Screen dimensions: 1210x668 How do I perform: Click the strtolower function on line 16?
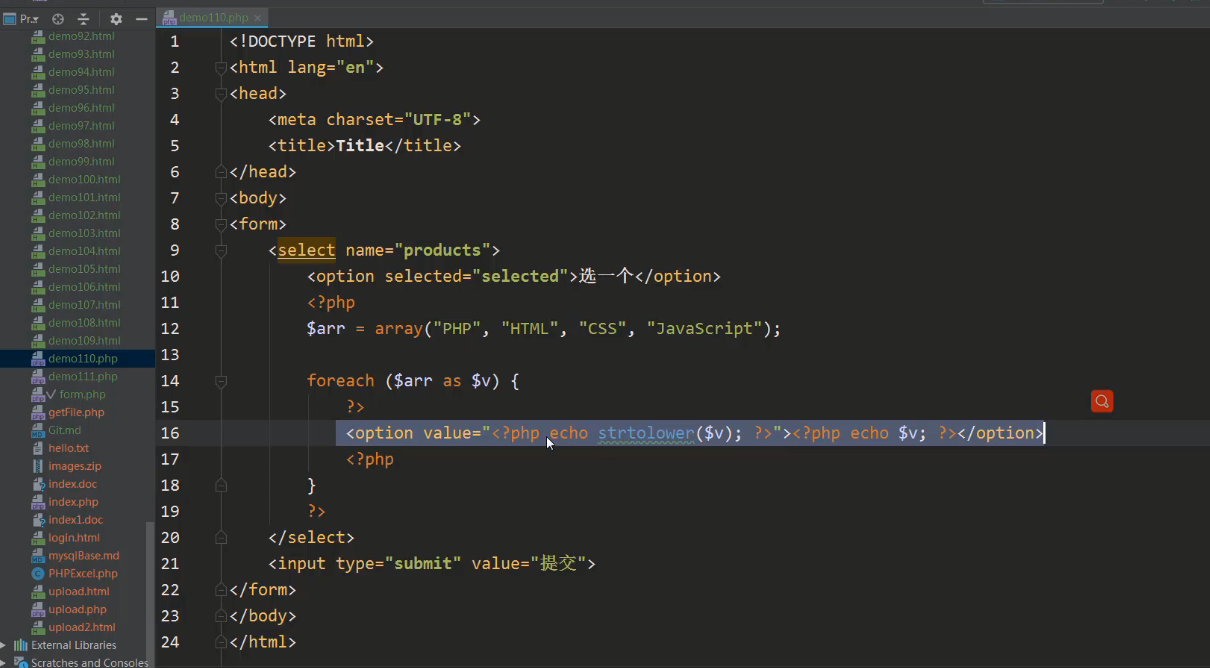click(645, 433)
